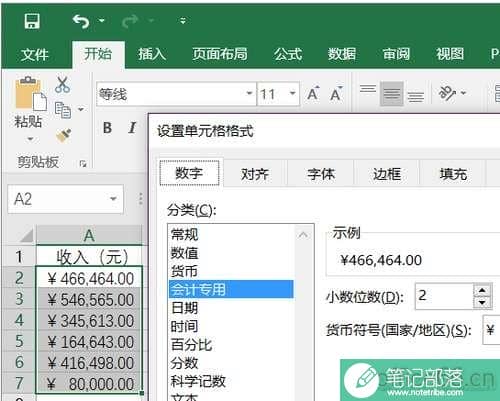Open the 数据 ribbon tab
This screenshot has width=500, height=401.
[x=342, y=54]
